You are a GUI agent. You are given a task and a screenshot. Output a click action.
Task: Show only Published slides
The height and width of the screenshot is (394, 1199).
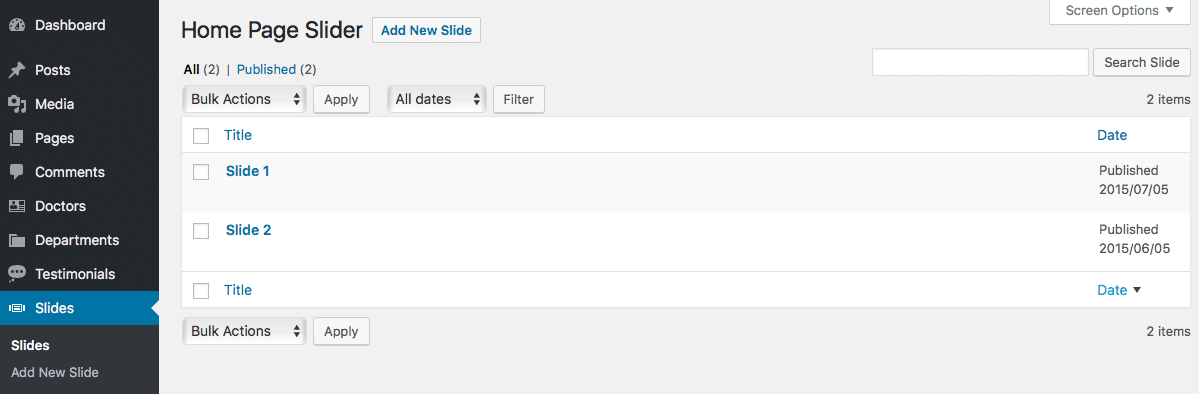pos(266,70)
